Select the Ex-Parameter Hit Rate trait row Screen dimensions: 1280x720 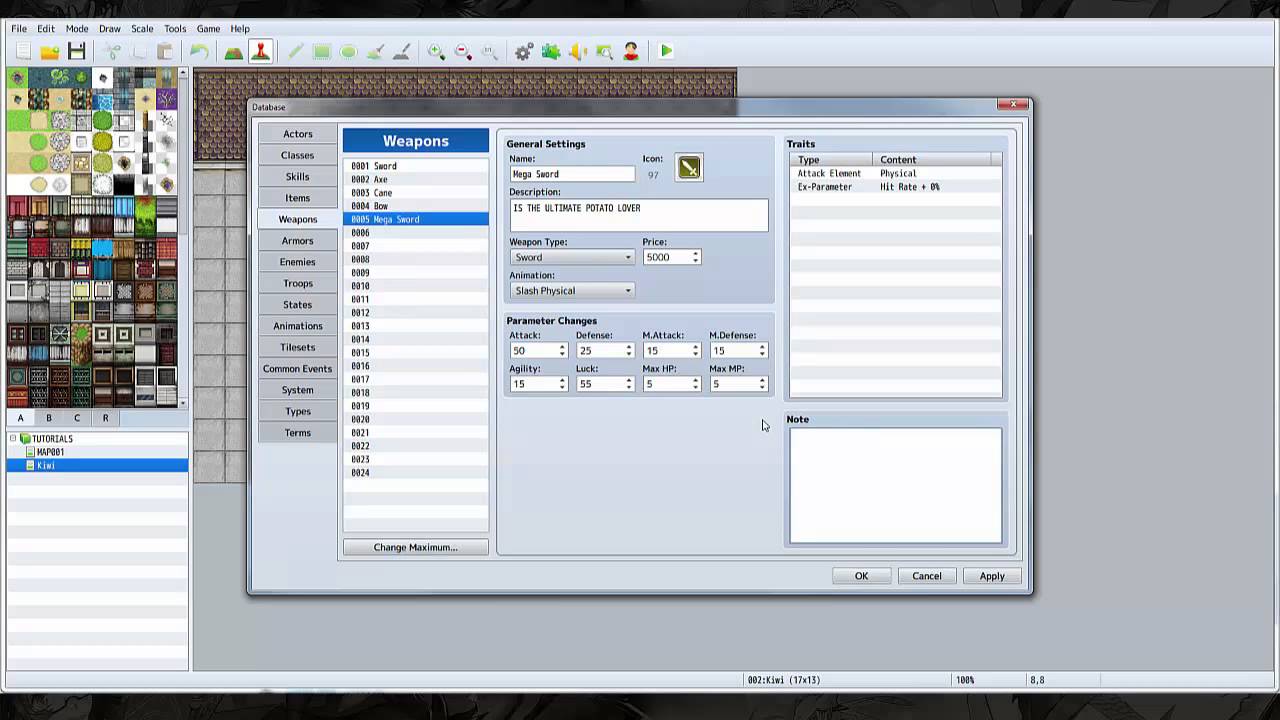[895, 187]
